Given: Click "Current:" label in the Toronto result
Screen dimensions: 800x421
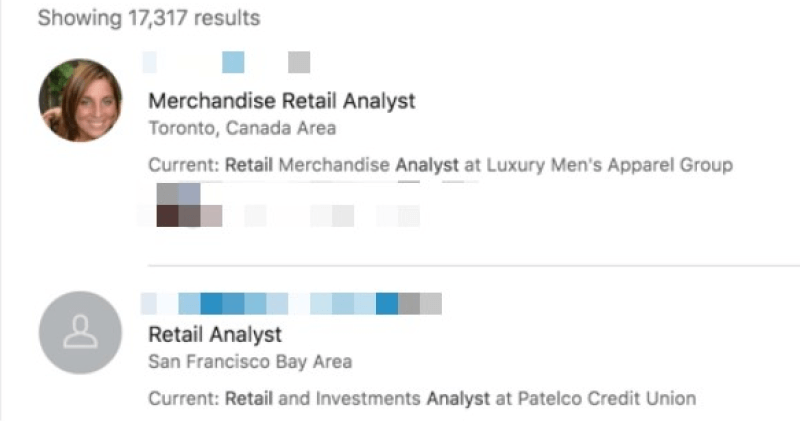Looking at the screenshot, I should point(184,165).
